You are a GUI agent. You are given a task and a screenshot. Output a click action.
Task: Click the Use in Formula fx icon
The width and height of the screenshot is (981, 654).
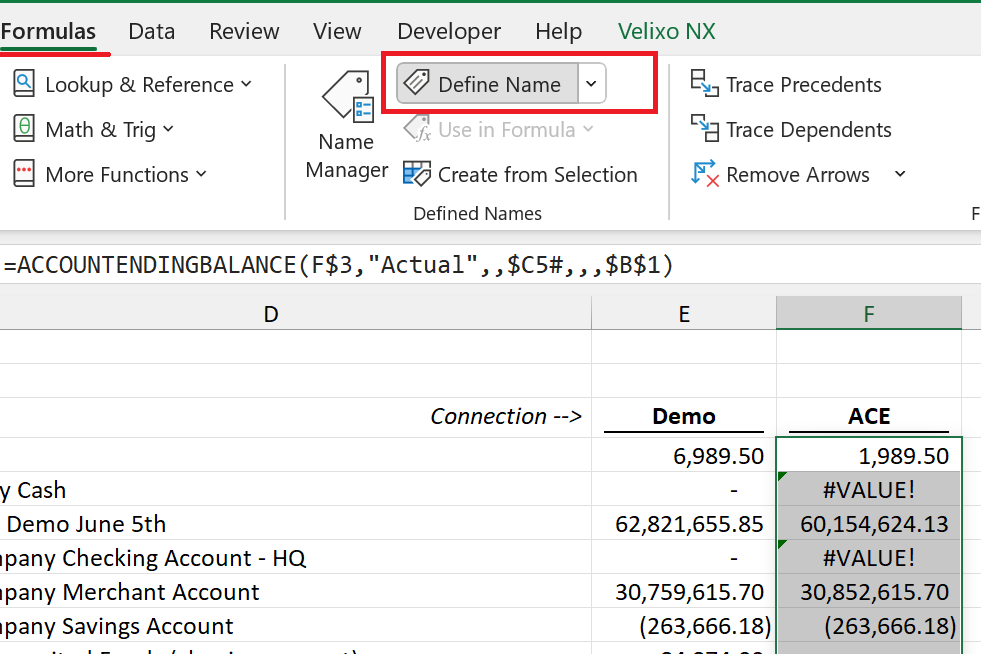(417, 129)
